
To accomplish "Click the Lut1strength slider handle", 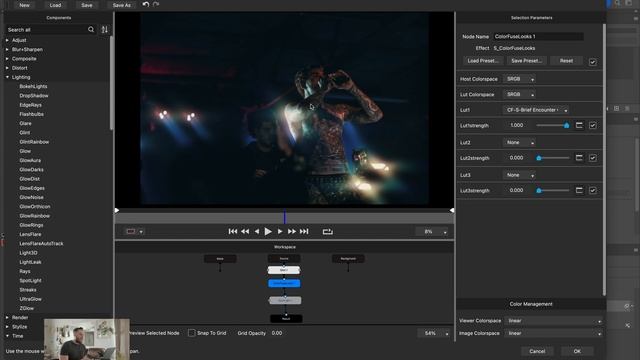I will tap(567, 125).
